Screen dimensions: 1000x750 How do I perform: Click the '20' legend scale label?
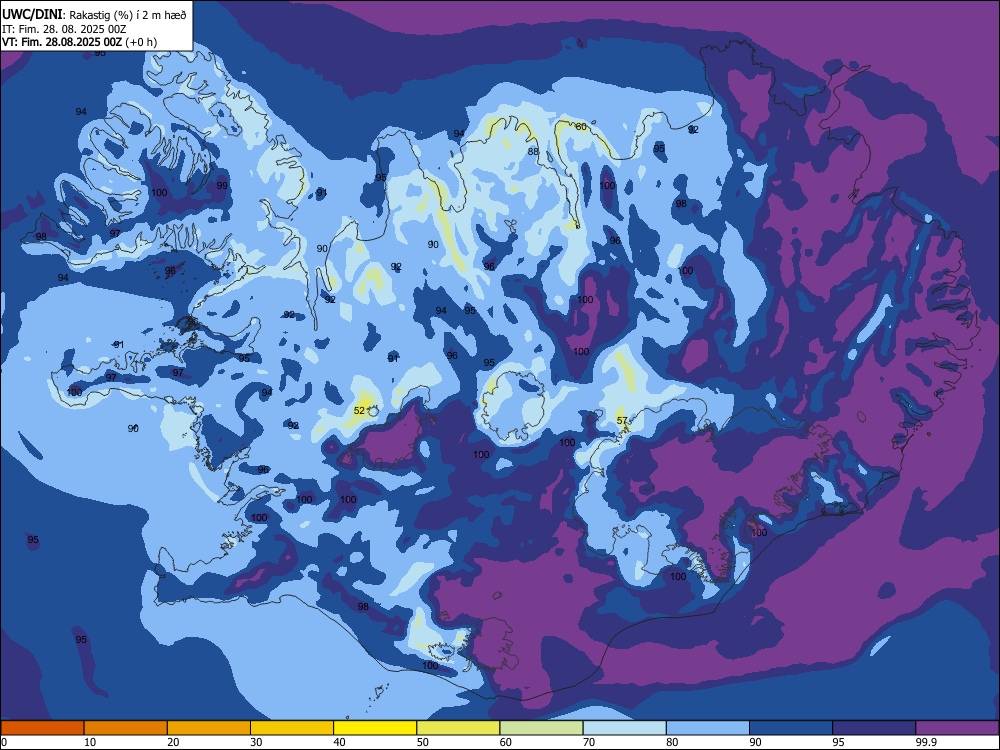(x=173, y=742)
